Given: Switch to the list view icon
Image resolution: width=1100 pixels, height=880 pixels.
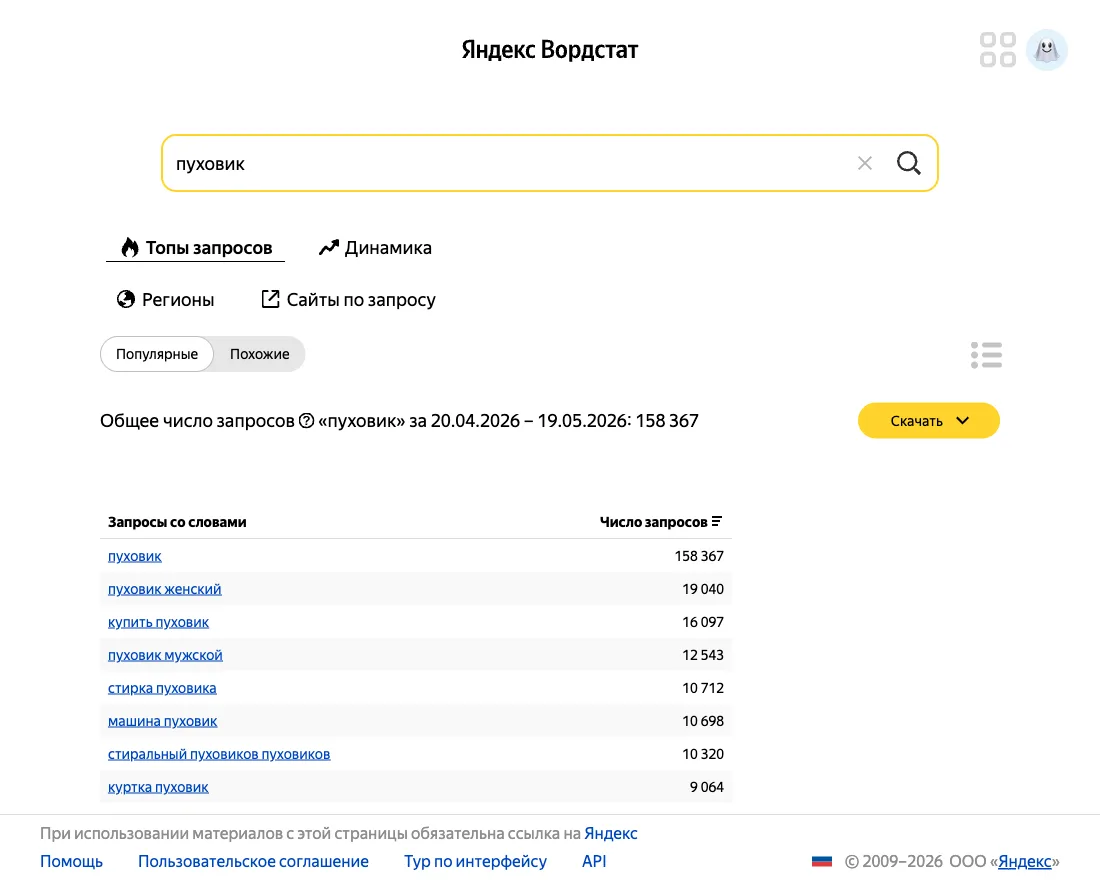Looking at the screenshot, I should [x=986, y=355].
